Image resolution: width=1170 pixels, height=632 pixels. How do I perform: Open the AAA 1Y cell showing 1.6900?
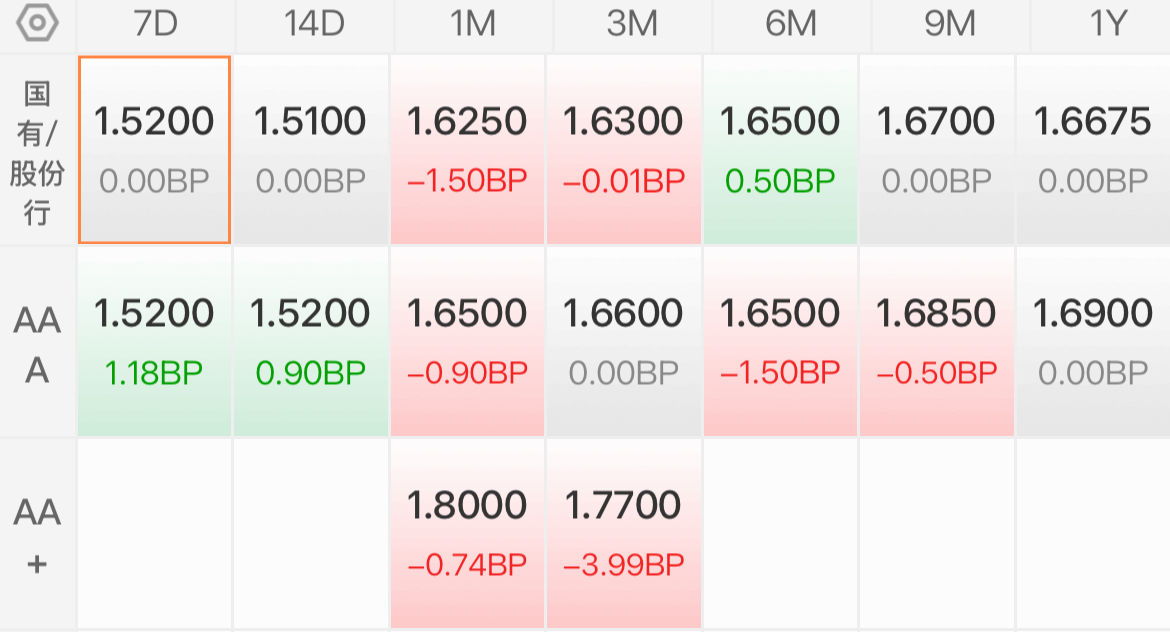pos(1093,342)
